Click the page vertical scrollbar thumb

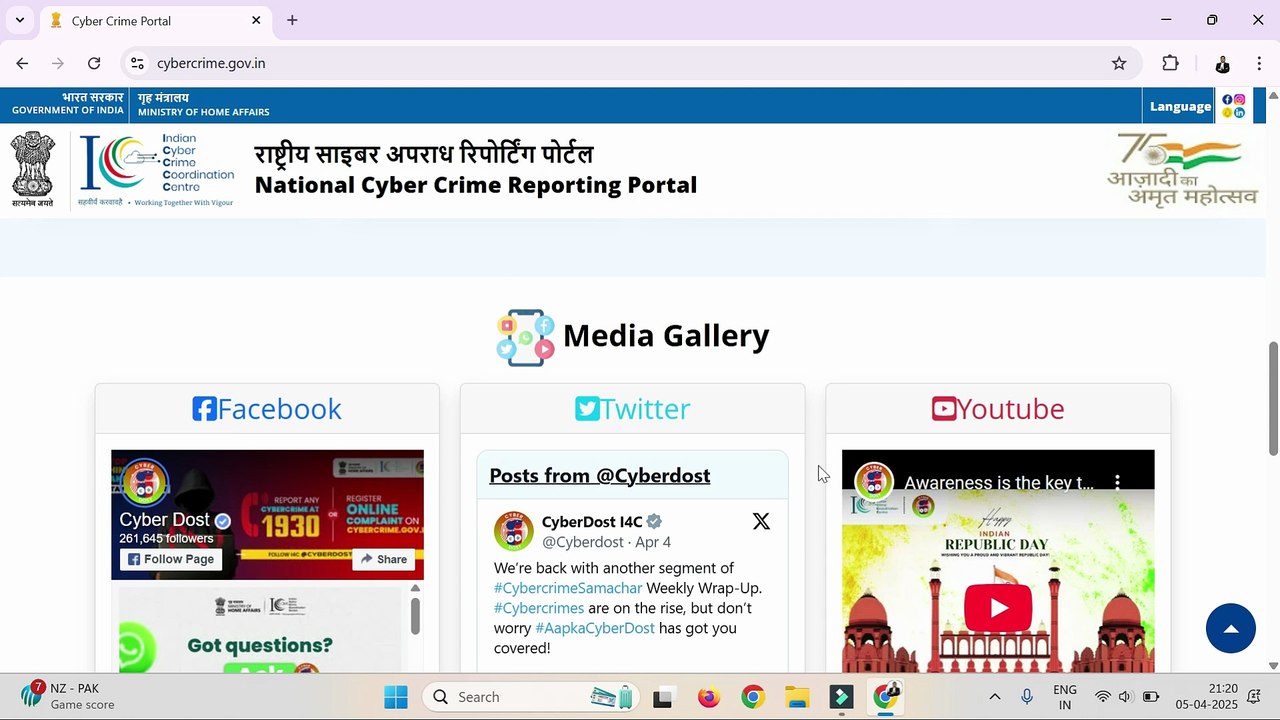(x=1273, y=398)
